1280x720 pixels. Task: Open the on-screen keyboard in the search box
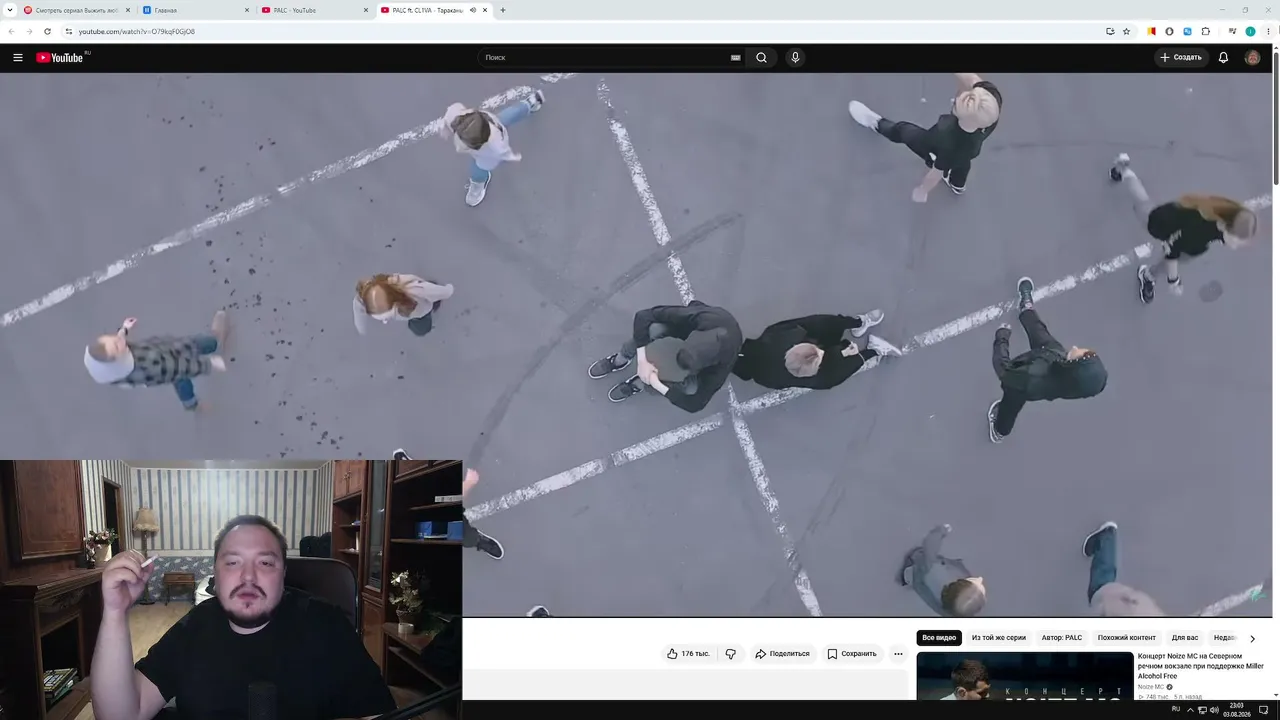pos(736,58)
